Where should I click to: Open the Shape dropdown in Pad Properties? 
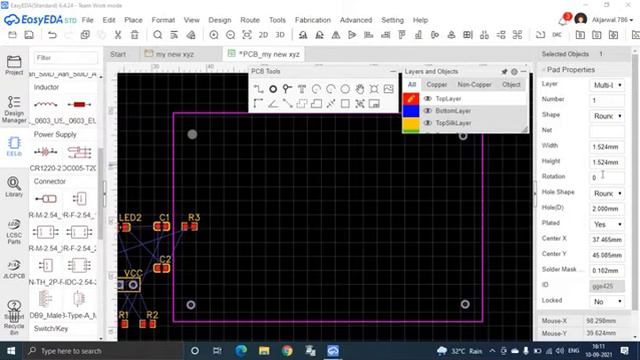click(x=607, y=116)
